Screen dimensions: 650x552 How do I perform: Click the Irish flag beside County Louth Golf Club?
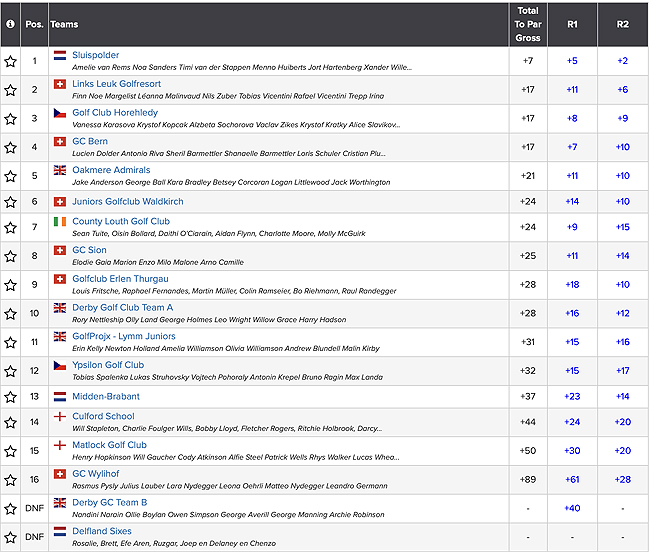click(x=60, y=222)
